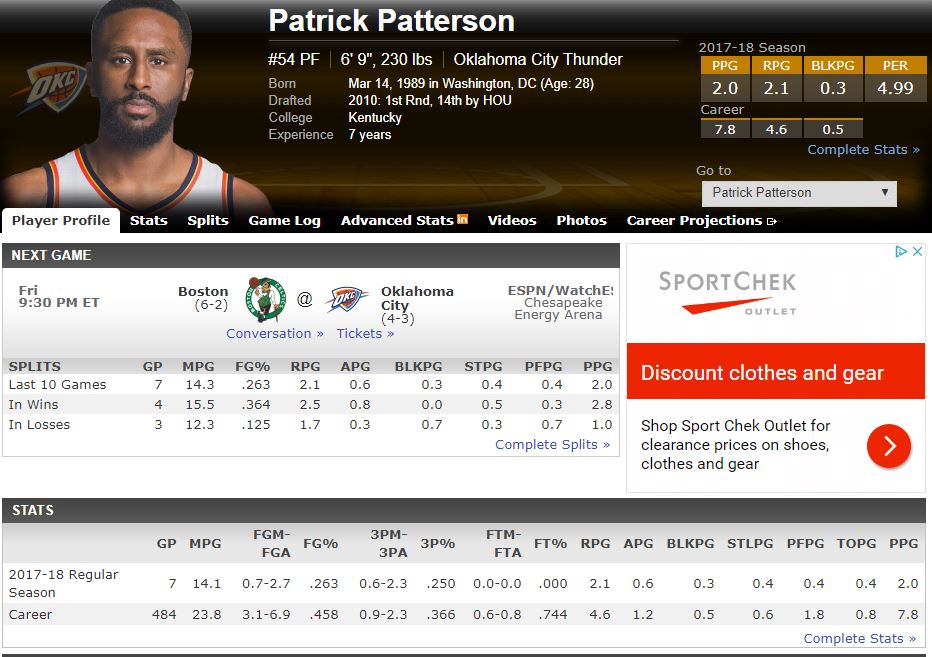Click the Sport Chek Outlet ad logo
Screen dimensions: 932x657
coord(727,292)
